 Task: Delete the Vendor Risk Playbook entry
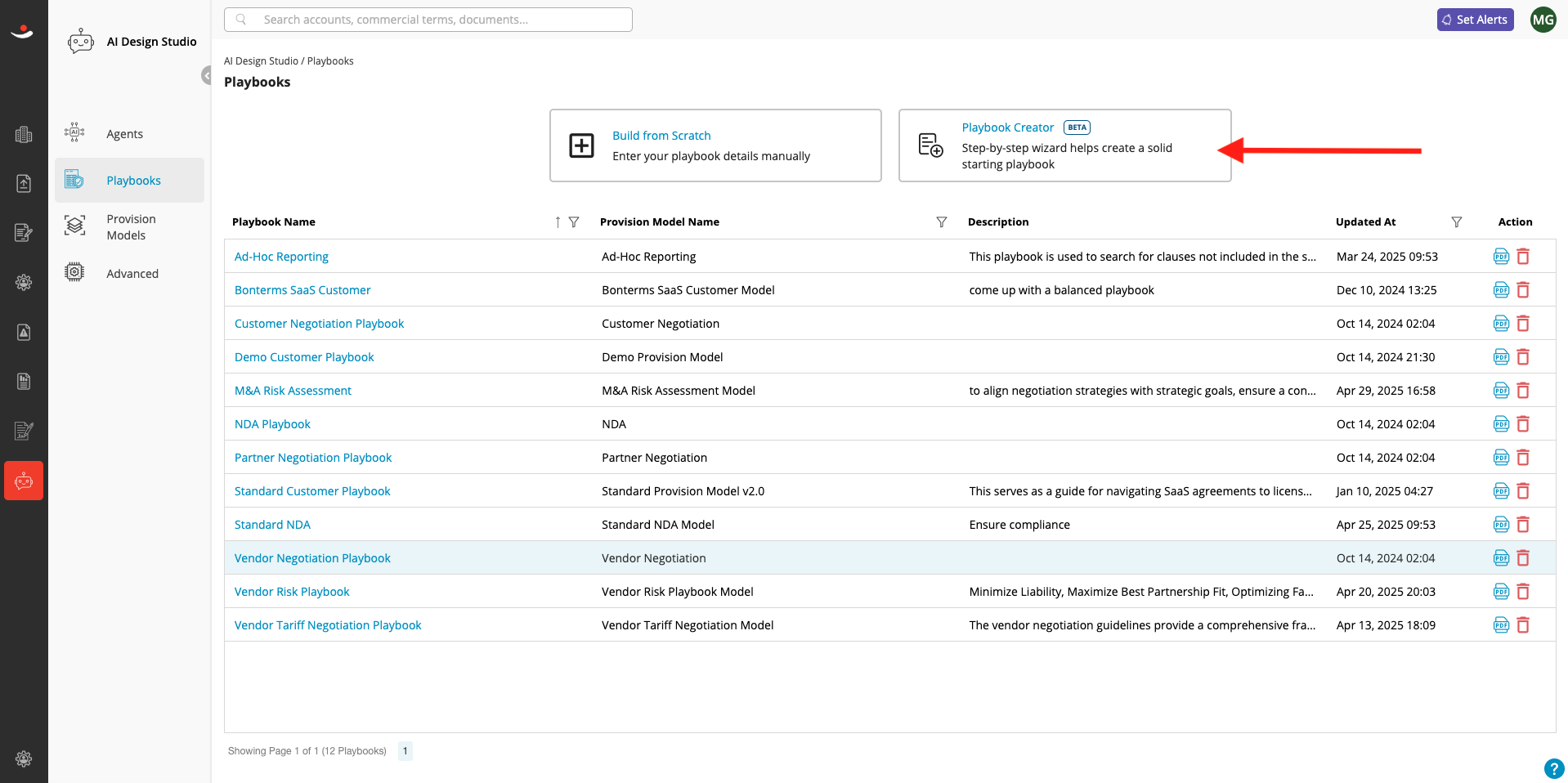1523,592
